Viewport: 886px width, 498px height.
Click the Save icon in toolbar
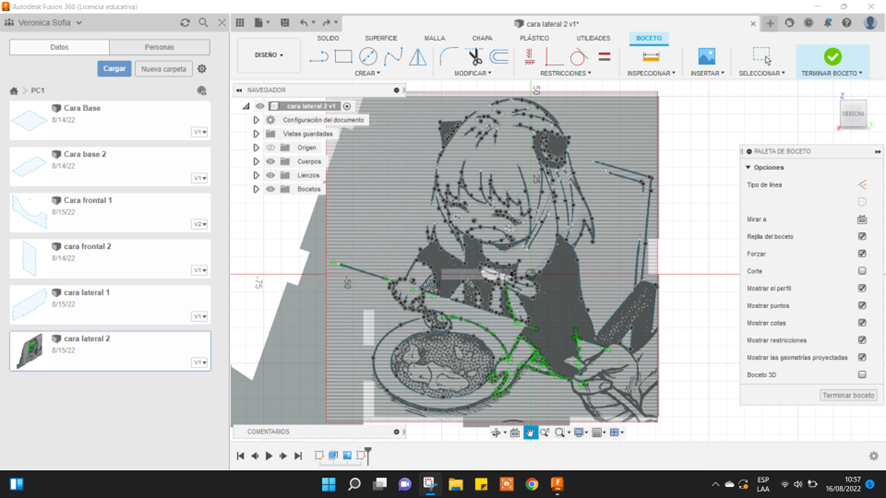coord(285,23)
